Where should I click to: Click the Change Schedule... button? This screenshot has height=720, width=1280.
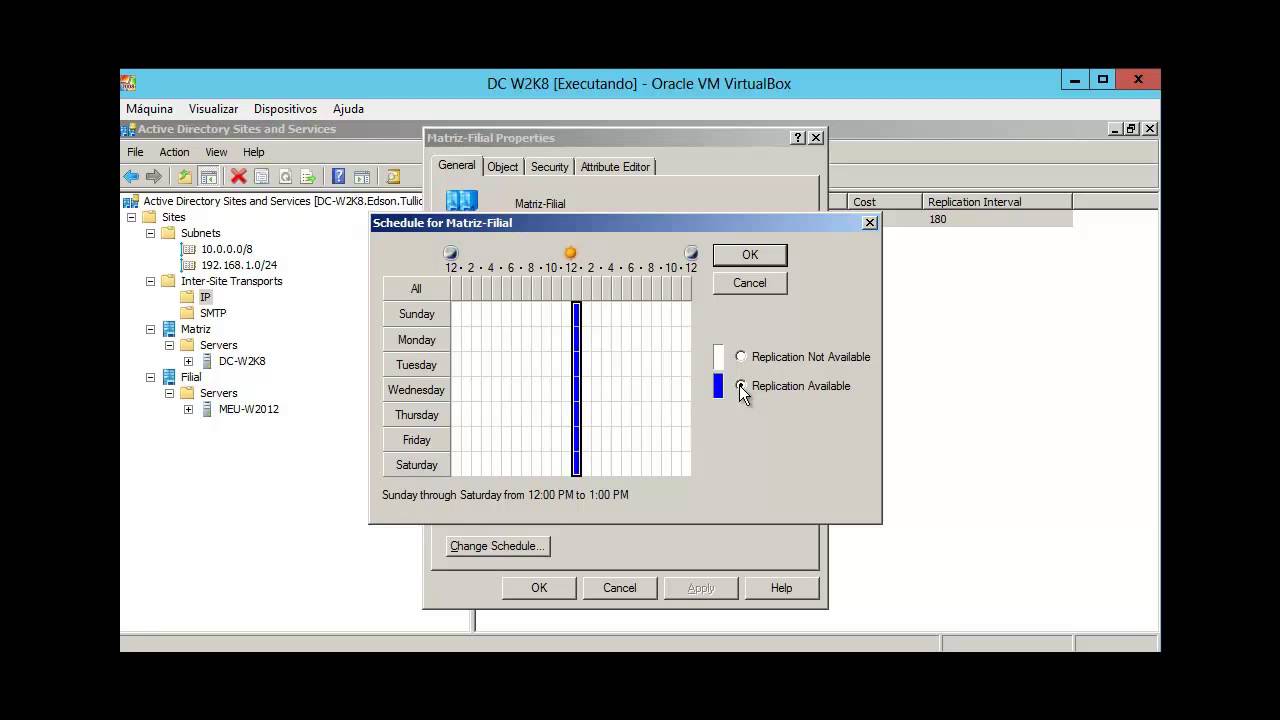[x=498, y=546]
